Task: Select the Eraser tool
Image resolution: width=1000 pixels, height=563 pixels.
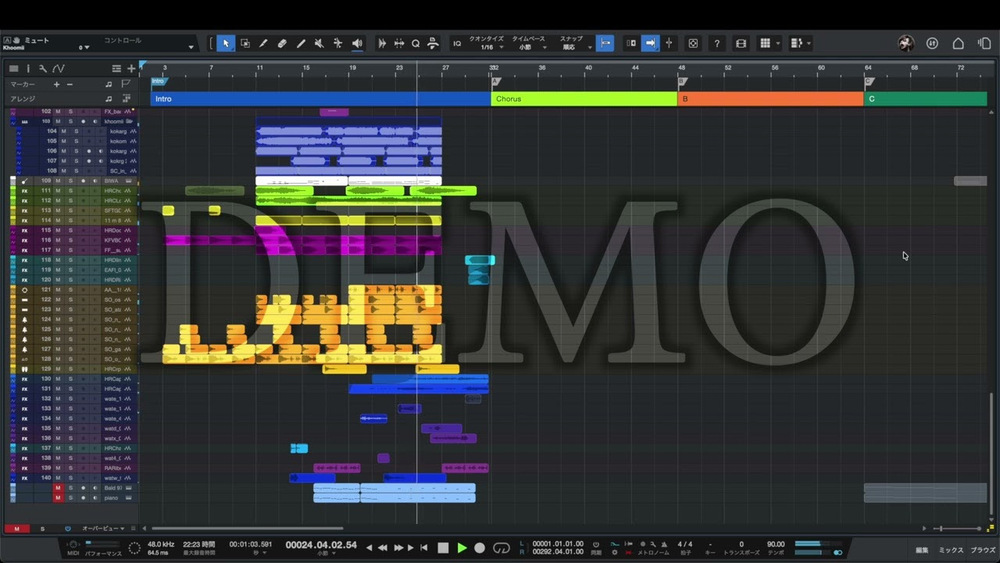Action: click(x=282, y=44)
